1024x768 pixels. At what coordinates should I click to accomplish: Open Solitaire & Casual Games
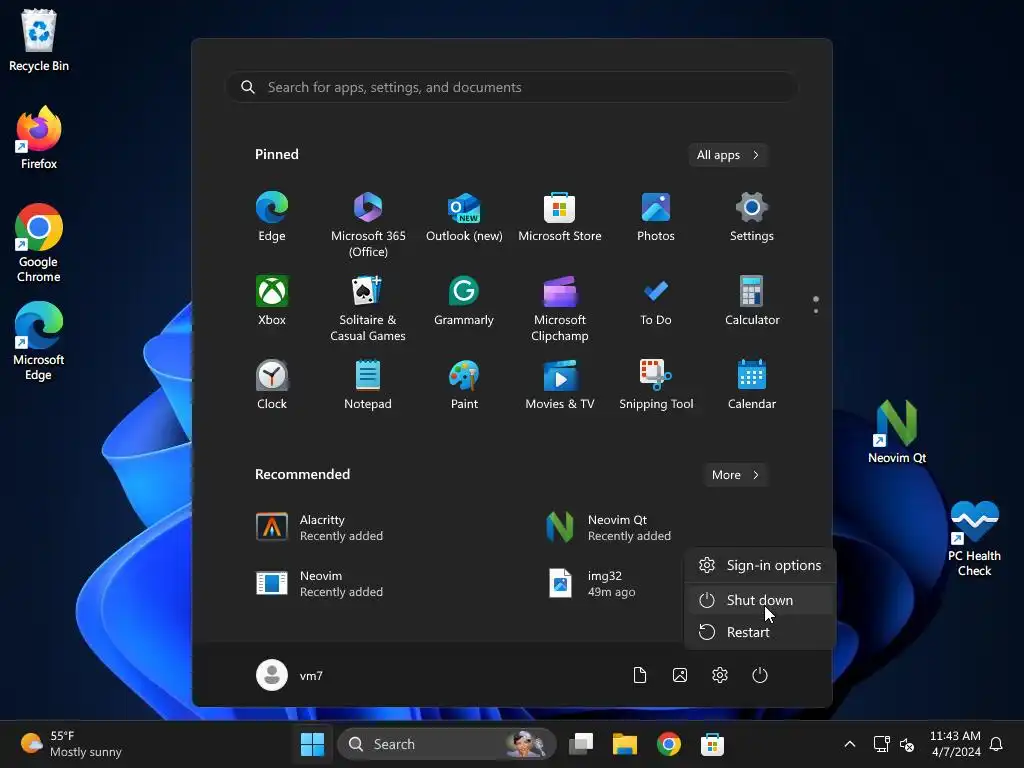[x=368, y=309]
